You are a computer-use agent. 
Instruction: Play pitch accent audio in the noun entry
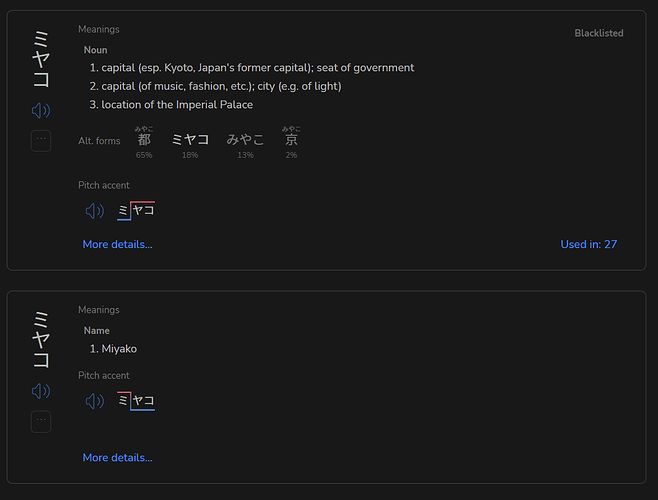(x=95, y=211)
